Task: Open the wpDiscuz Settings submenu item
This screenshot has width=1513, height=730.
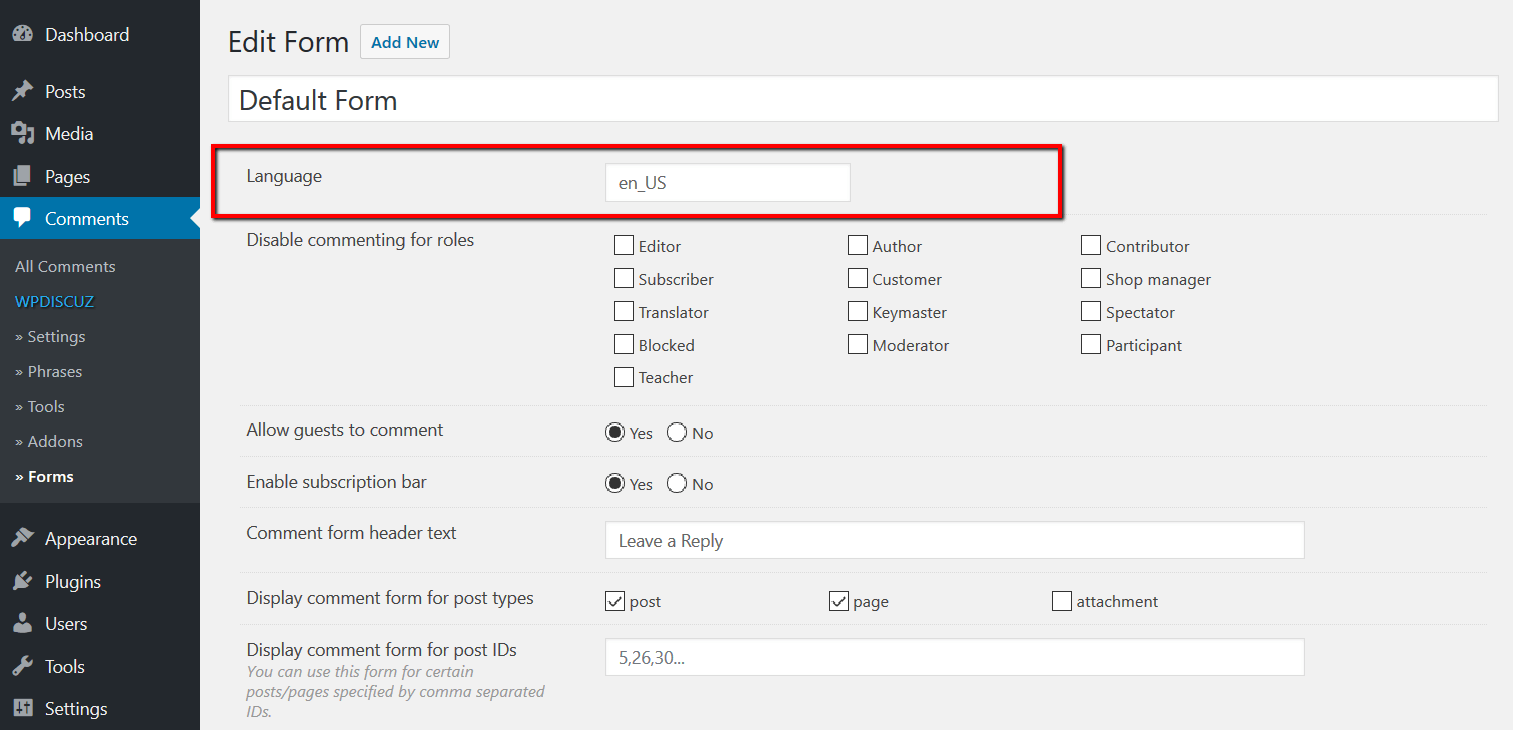Action: point(50,336)
